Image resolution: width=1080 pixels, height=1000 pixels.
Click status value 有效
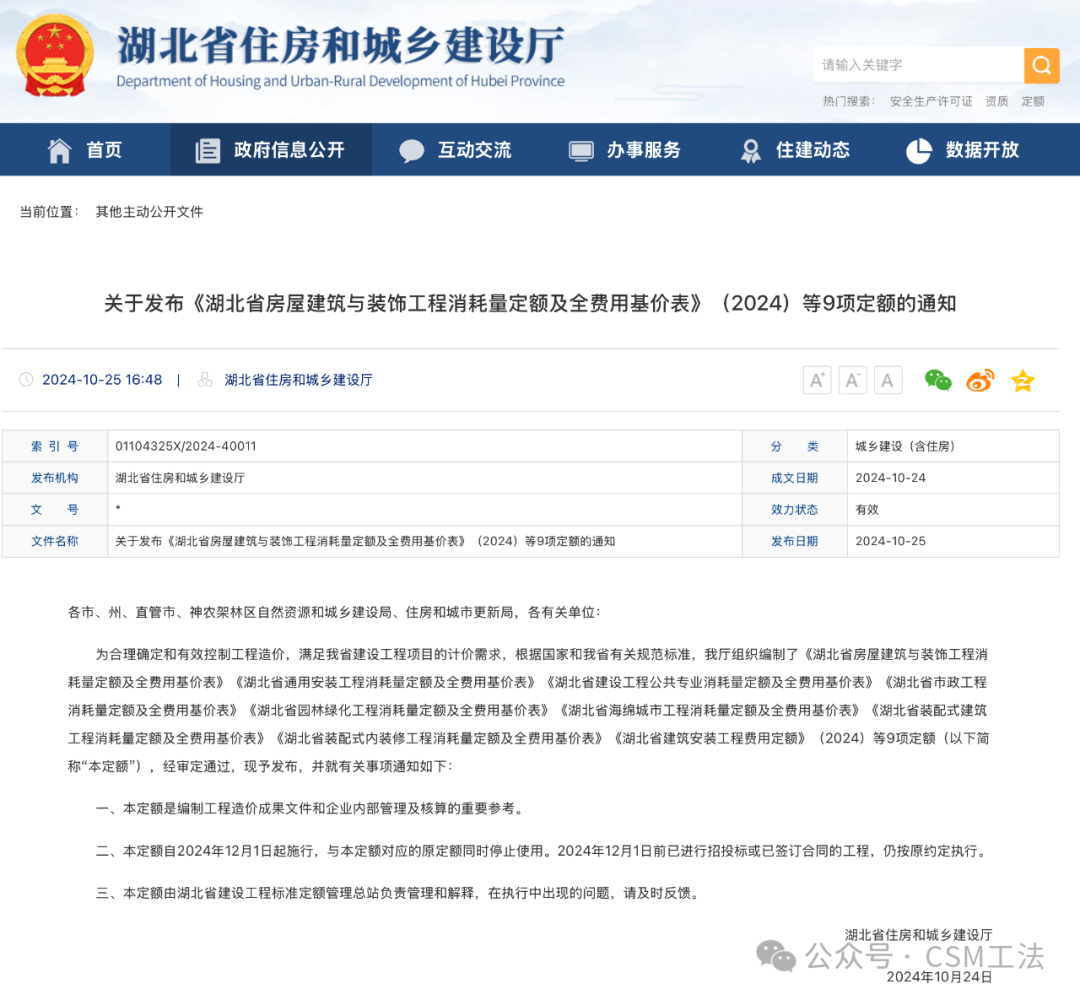[867, 510]
